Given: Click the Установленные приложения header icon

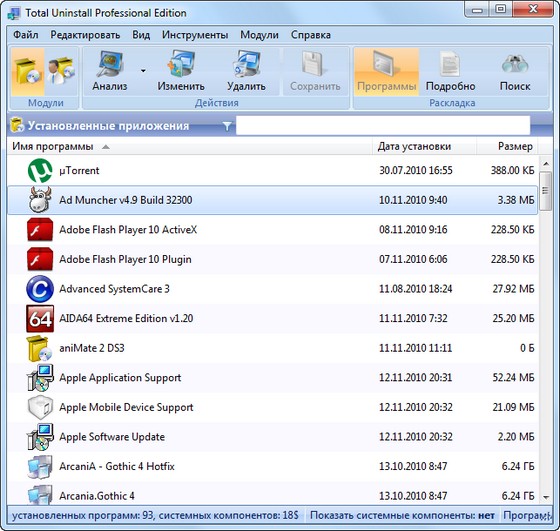Looking at the screenshot, I should pos(17,125).
